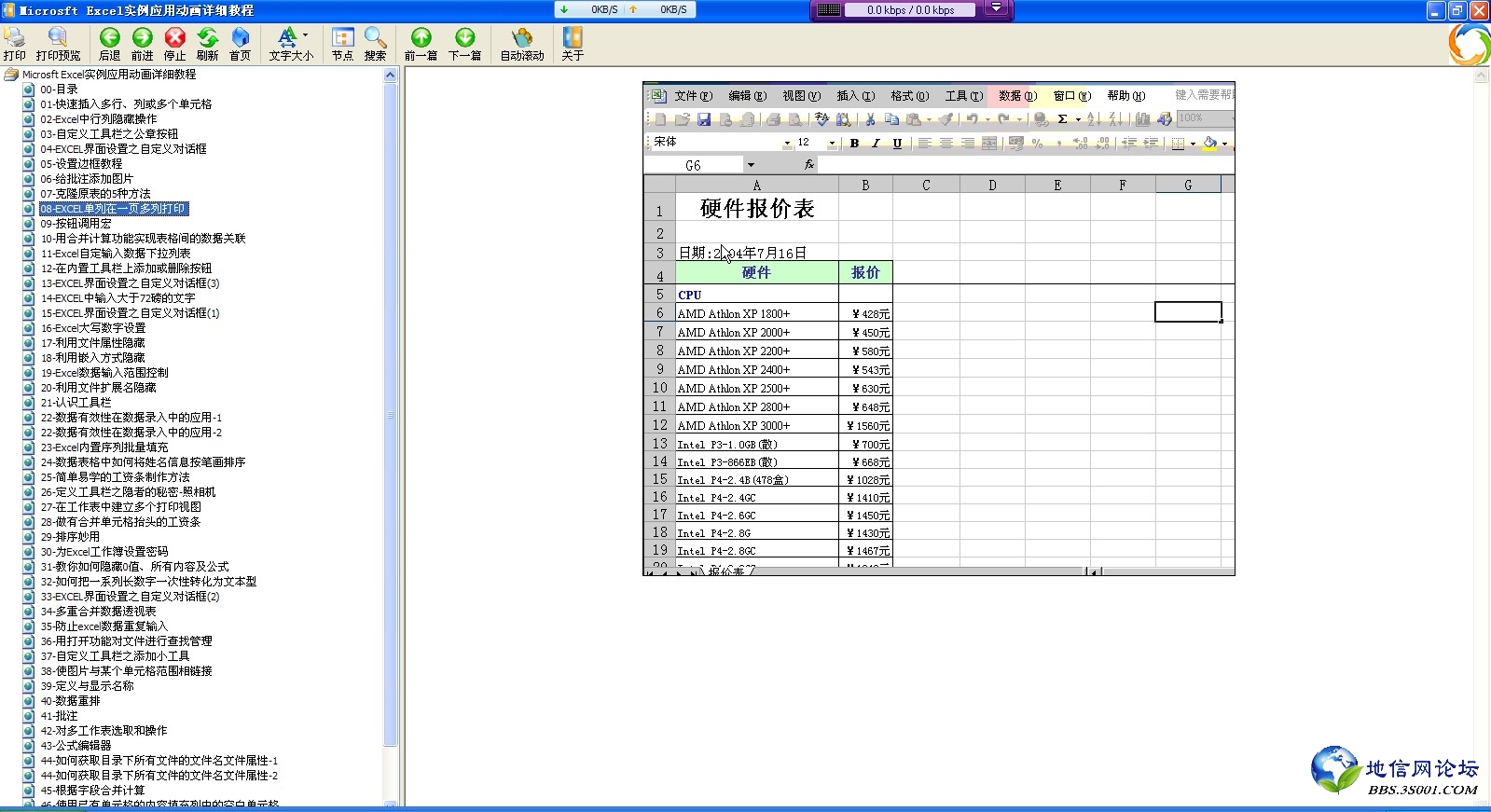
Task: Open the 编辑(E) menu in Excel
Action: tap(747, 95)
